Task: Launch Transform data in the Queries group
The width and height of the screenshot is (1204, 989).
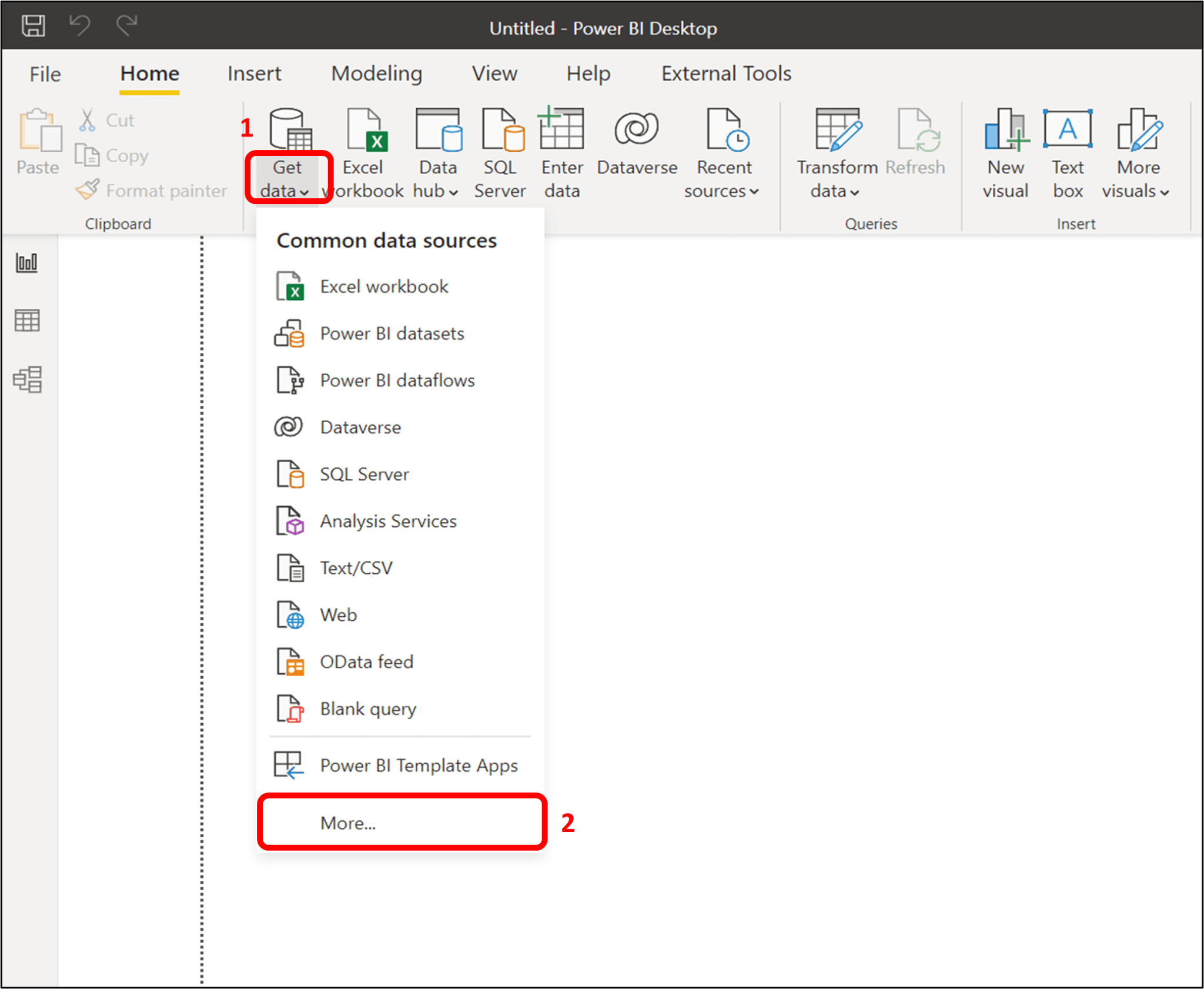Action: 835,150
